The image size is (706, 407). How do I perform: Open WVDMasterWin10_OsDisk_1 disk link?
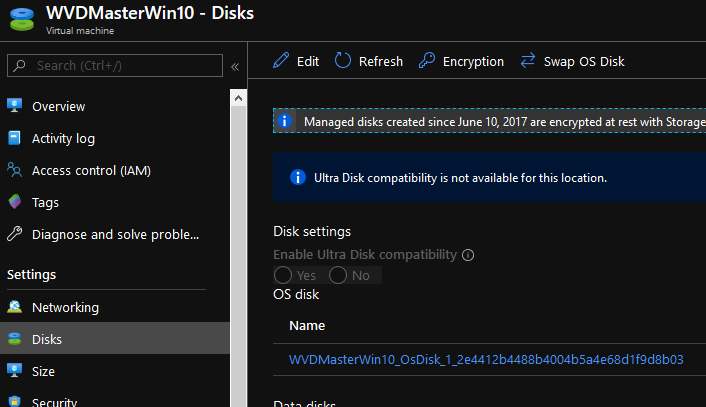(486, 359)
